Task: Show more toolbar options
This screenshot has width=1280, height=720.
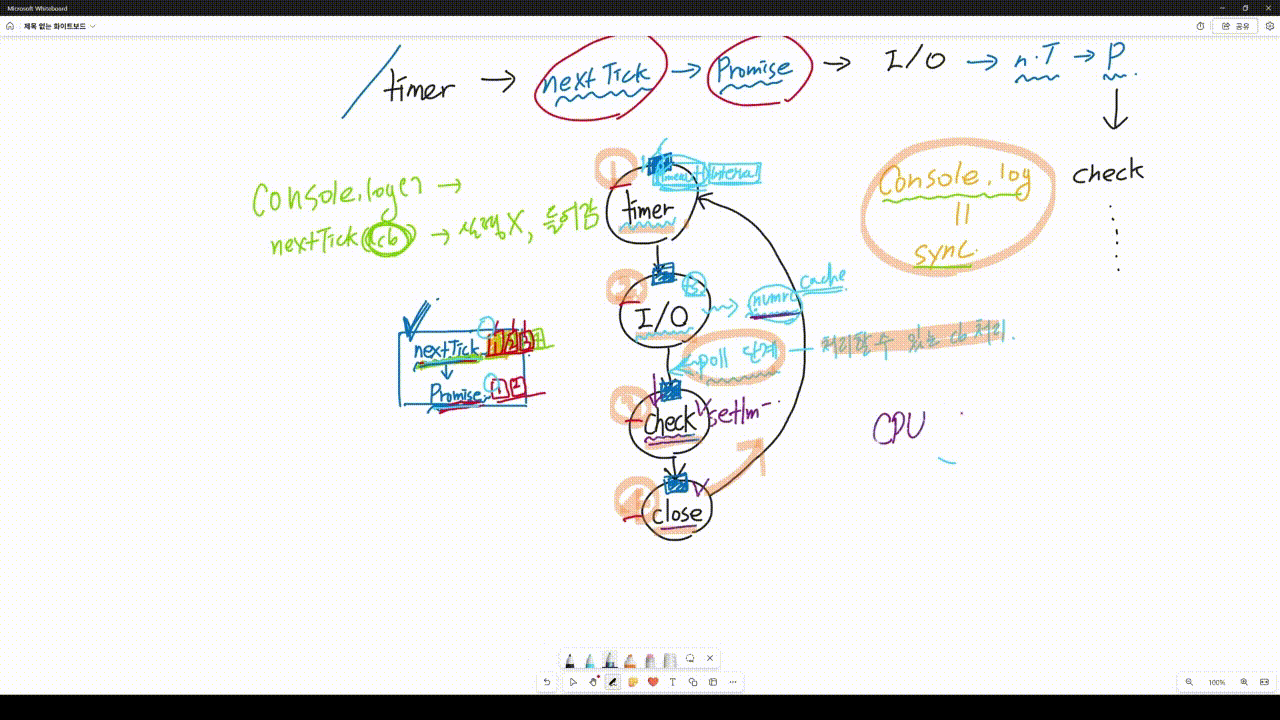Action: [x=733, y=682]
